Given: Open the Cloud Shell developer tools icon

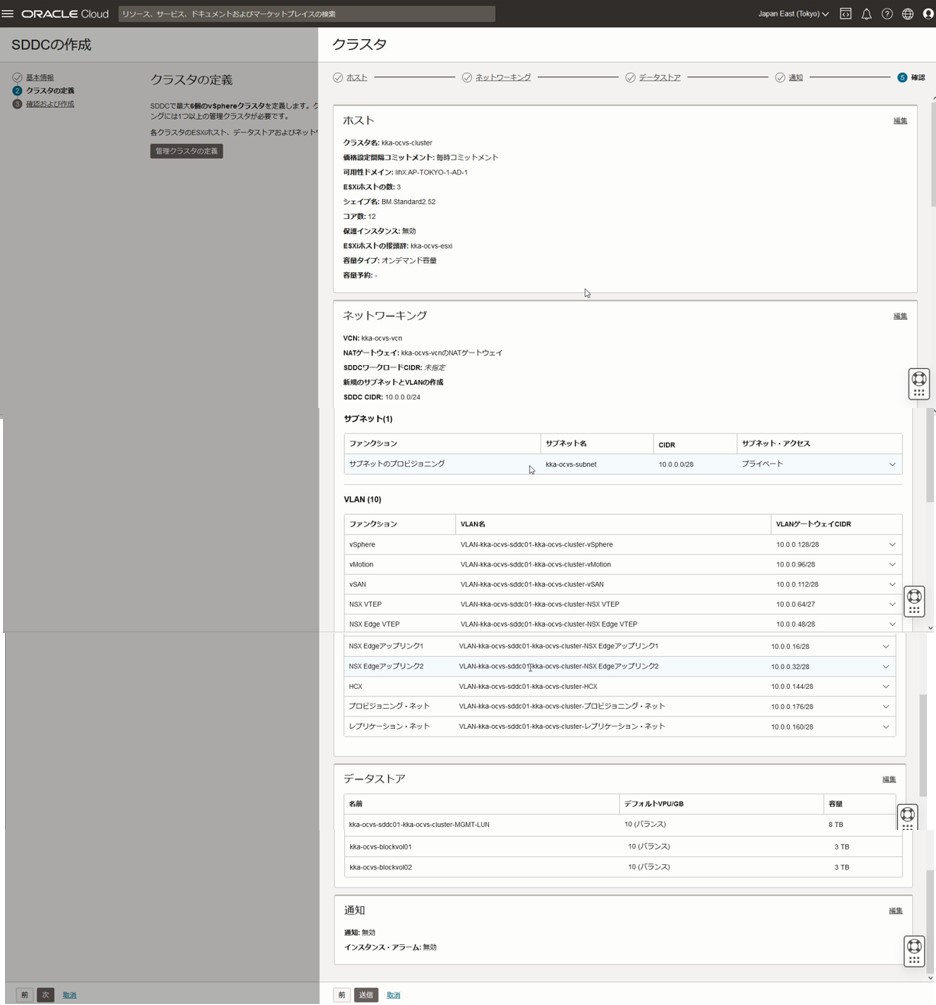Looking at the screenshot, I should (845, 14).
